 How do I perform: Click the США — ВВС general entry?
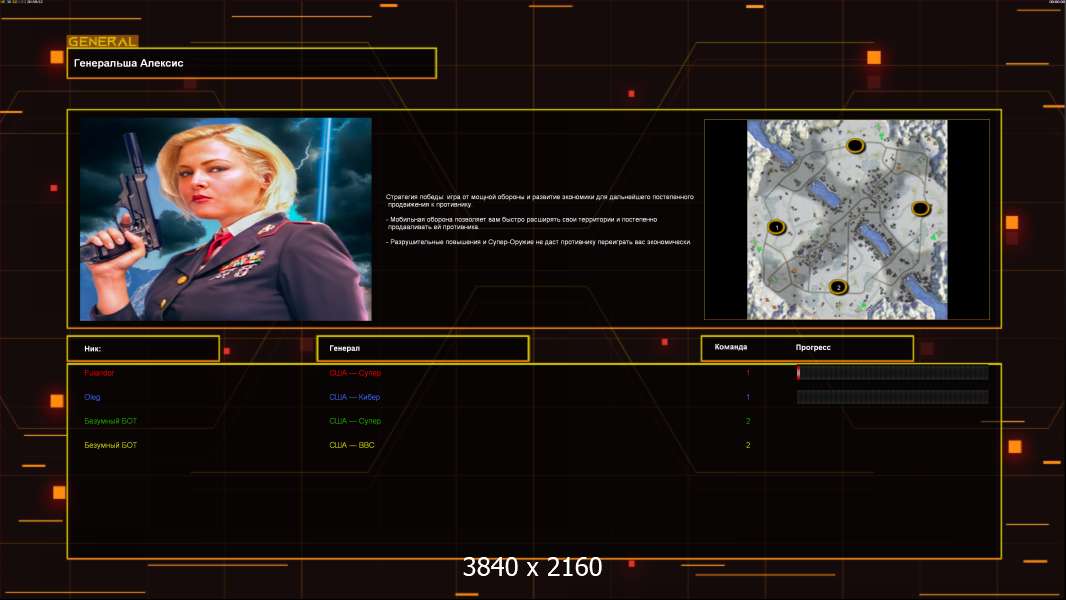pyautogui.click(x=351, y=445)
